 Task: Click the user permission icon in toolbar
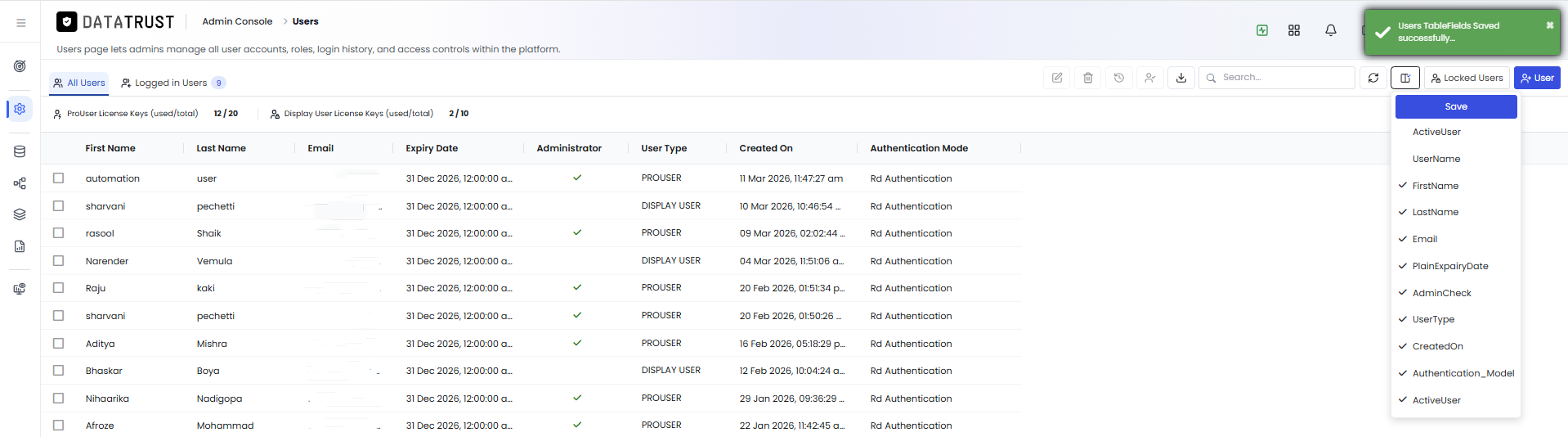1150,78
